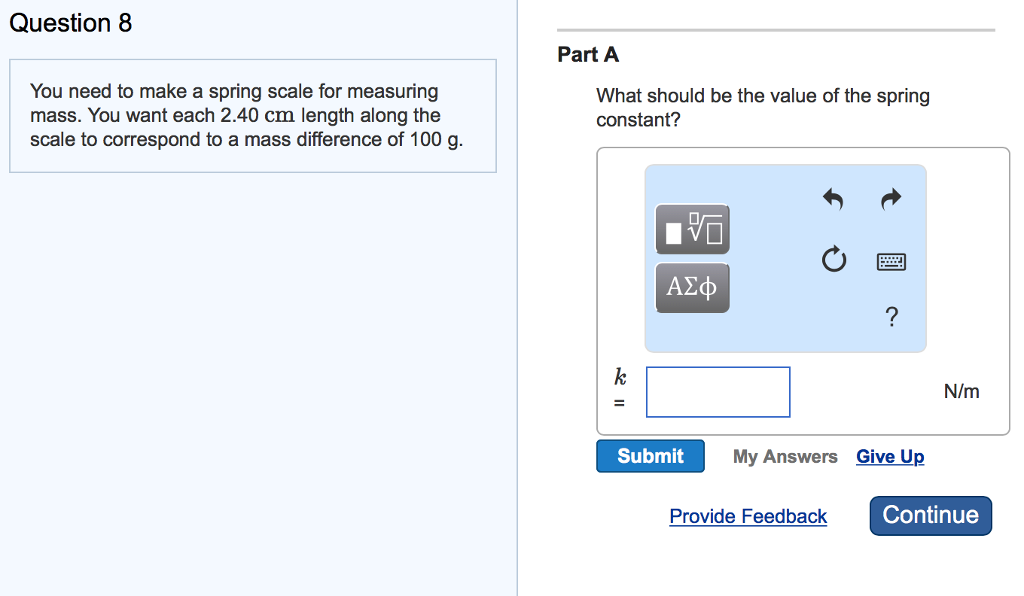Continue to the next question
Viewport: 1024px width, 596px height.
pos(930,515)
